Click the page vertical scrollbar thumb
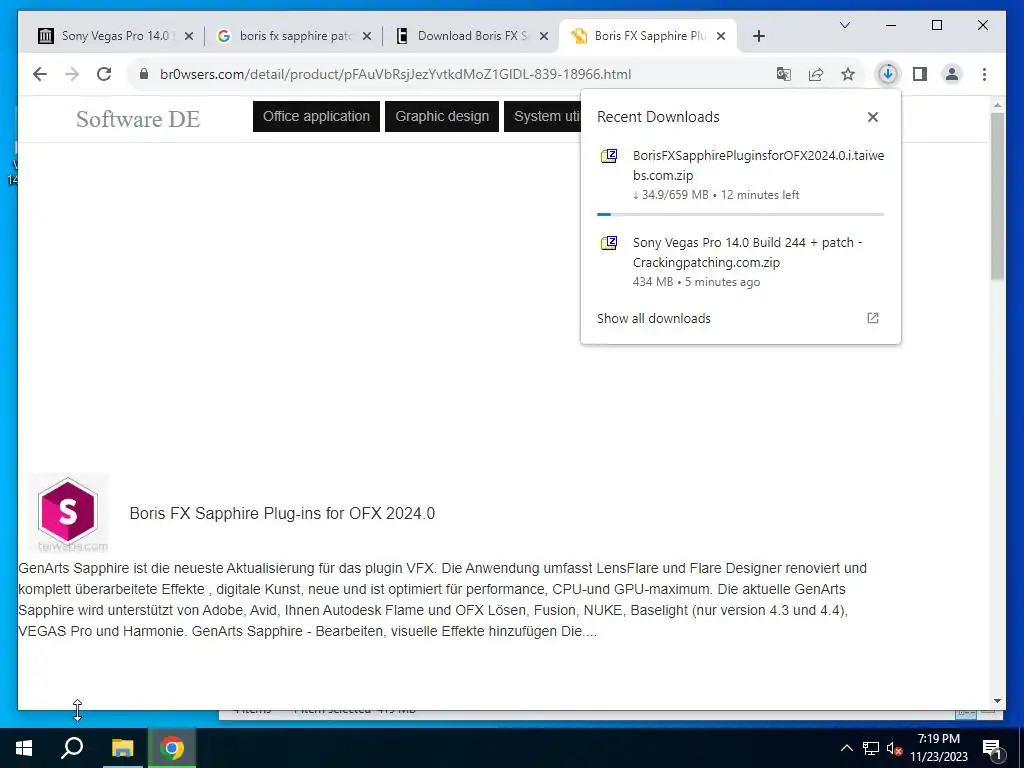Viewport: 1024px width, 768px height. pos(997,196)
